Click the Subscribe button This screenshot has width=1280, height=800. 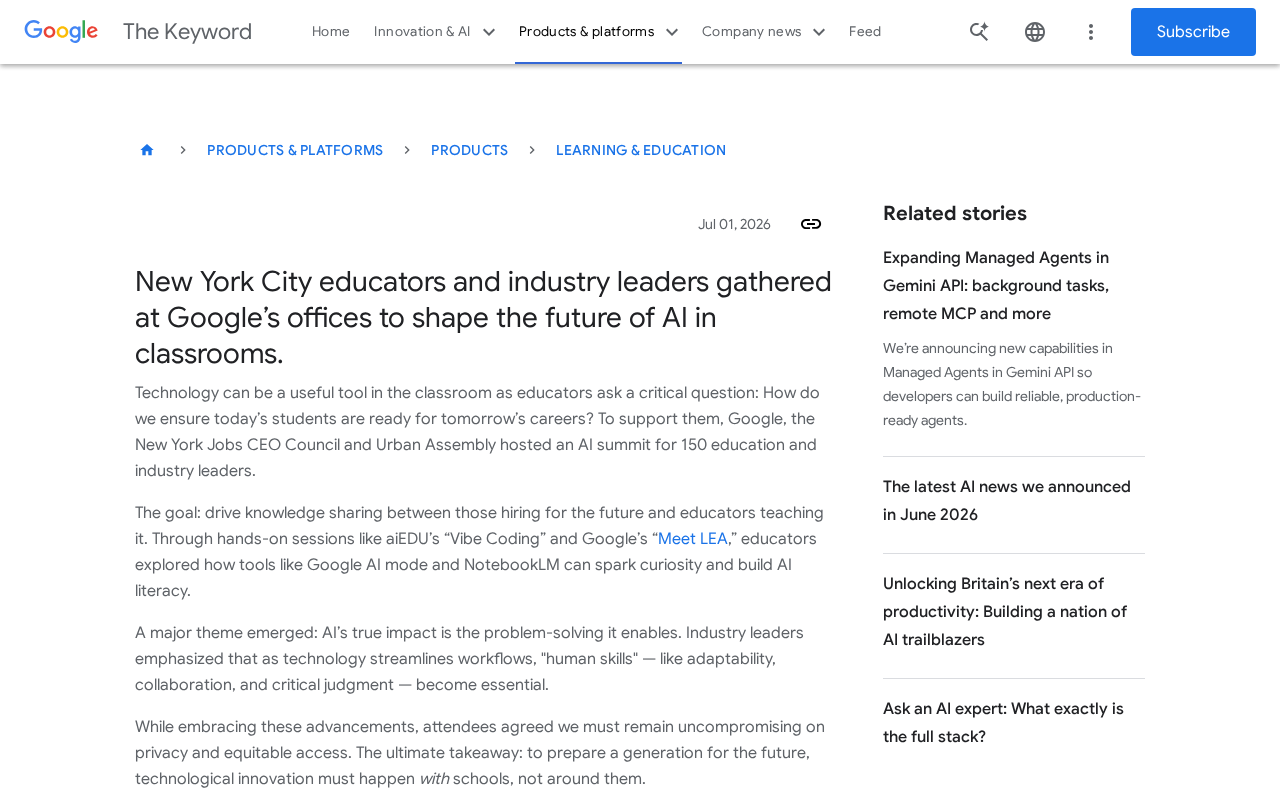click(x=1193, y=32)
